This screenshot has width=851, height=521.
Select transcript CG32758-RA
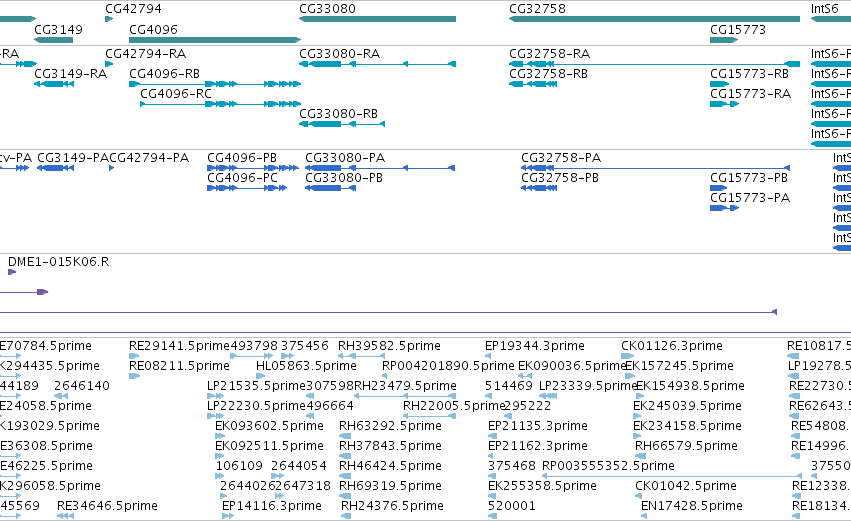549,54
